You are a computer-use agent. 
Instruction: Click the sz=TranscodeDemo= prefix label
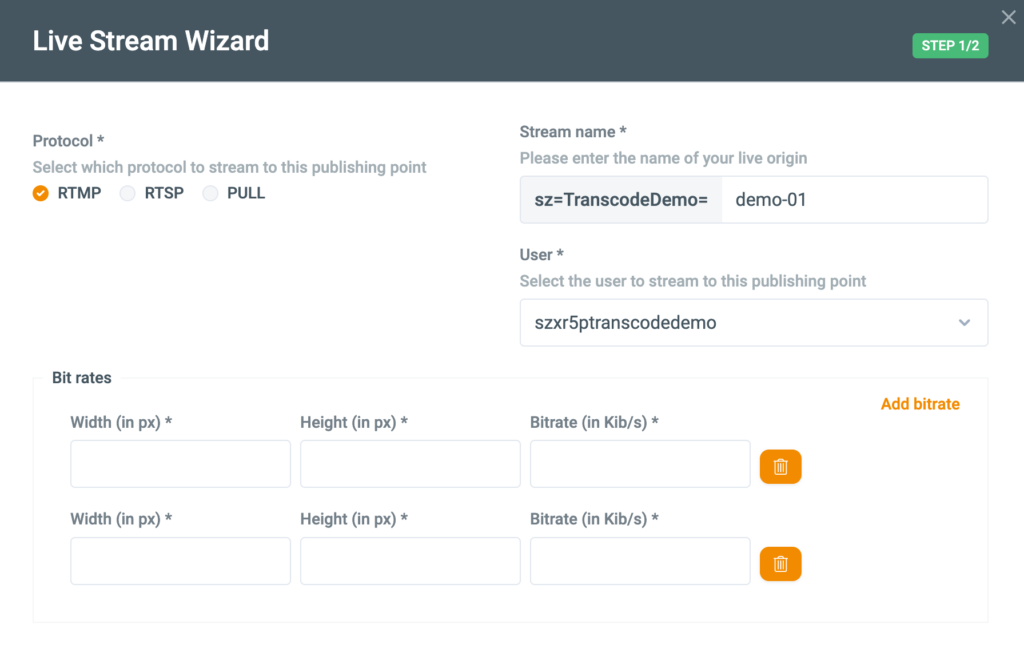pos(620,199)
